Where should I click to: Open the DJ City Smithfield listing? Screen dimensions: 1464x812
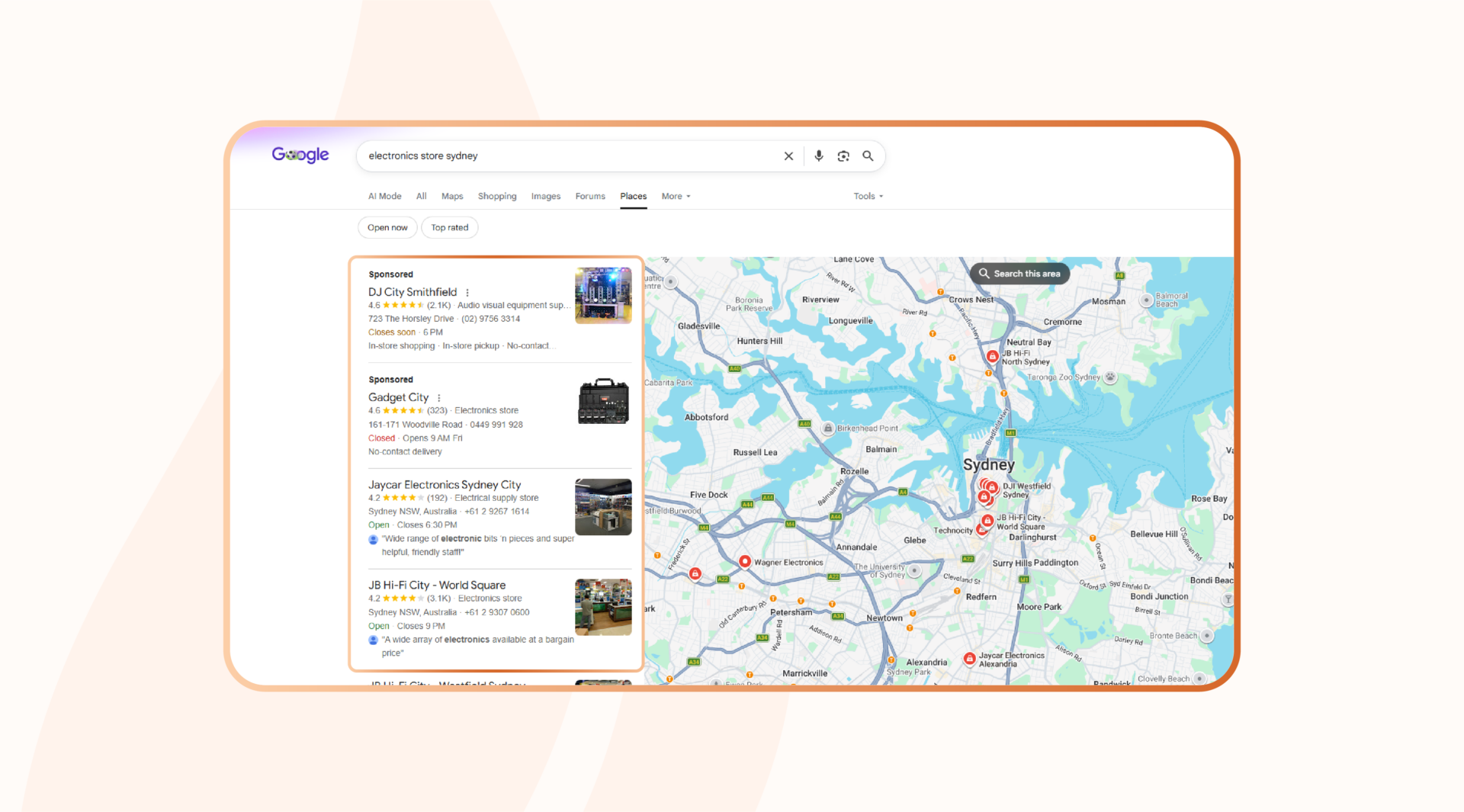413,292
